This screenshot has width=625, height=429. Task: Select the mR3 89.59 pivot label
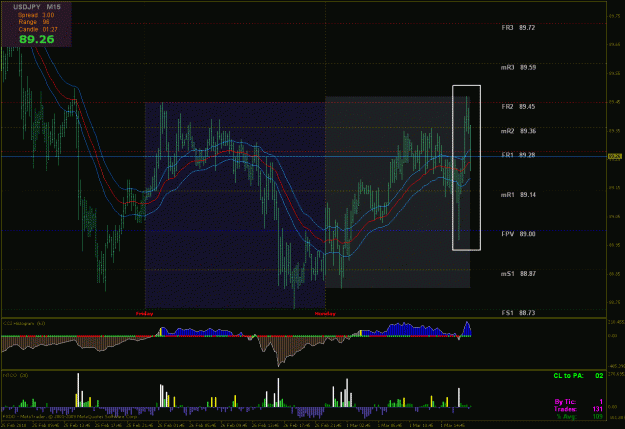[x=518, y=67]
